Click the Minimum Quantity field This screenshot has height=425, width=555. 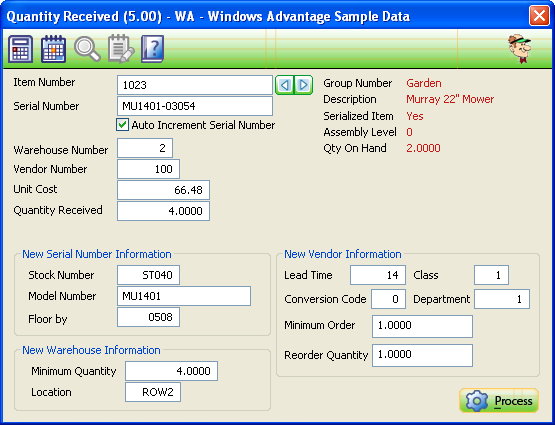click(x=171, y=371)
